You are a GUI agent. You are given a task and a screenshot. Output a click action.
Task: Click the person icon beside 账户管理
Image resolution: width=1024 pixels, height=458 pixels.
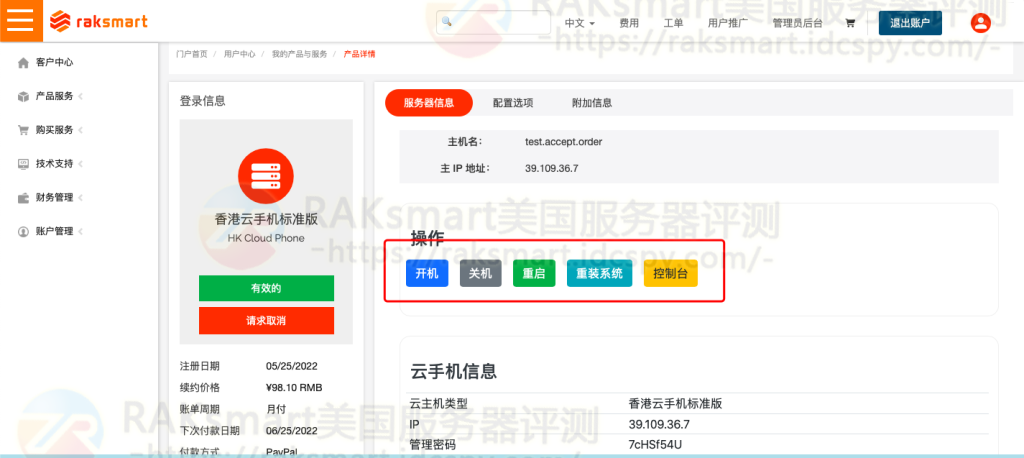pyautogui.click(x=24, y=231)
